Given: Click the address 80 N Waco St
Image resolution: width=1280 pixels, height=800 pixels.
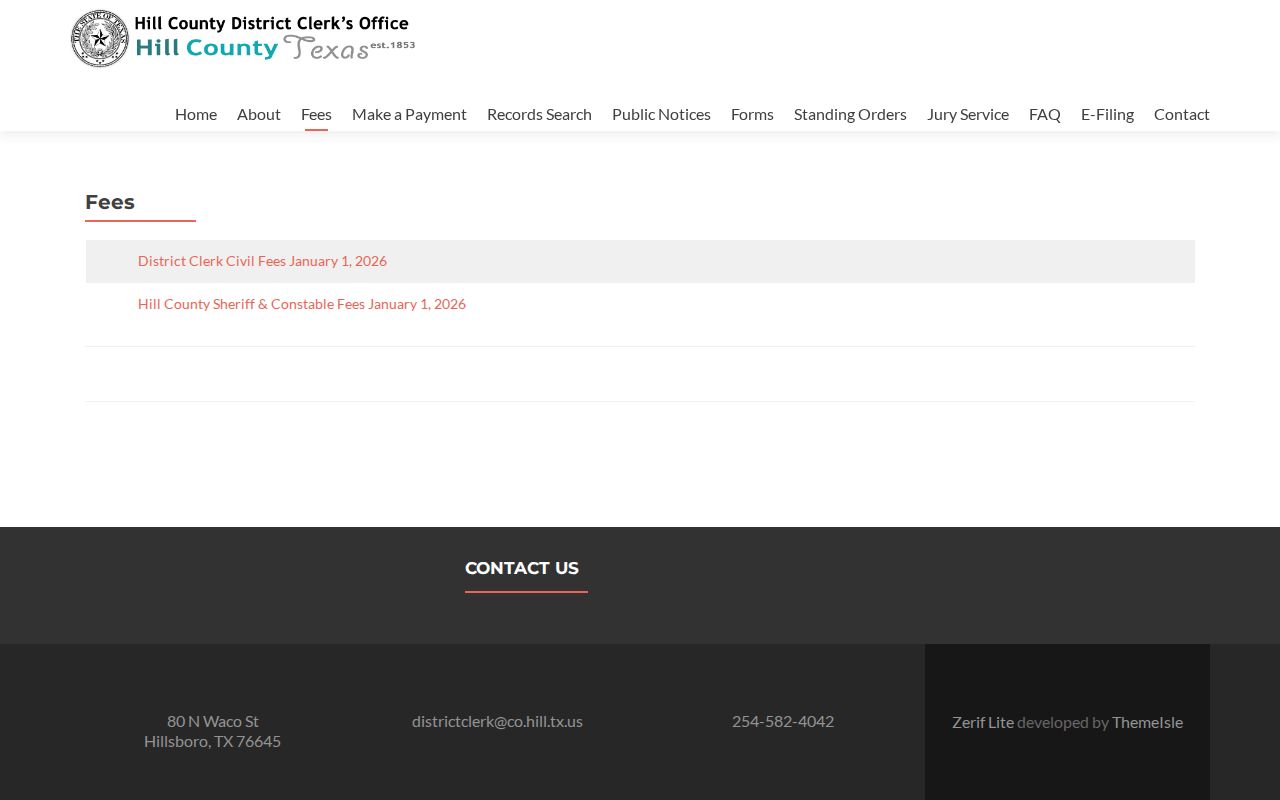Looking at the screenshot, I should [213, 721].
